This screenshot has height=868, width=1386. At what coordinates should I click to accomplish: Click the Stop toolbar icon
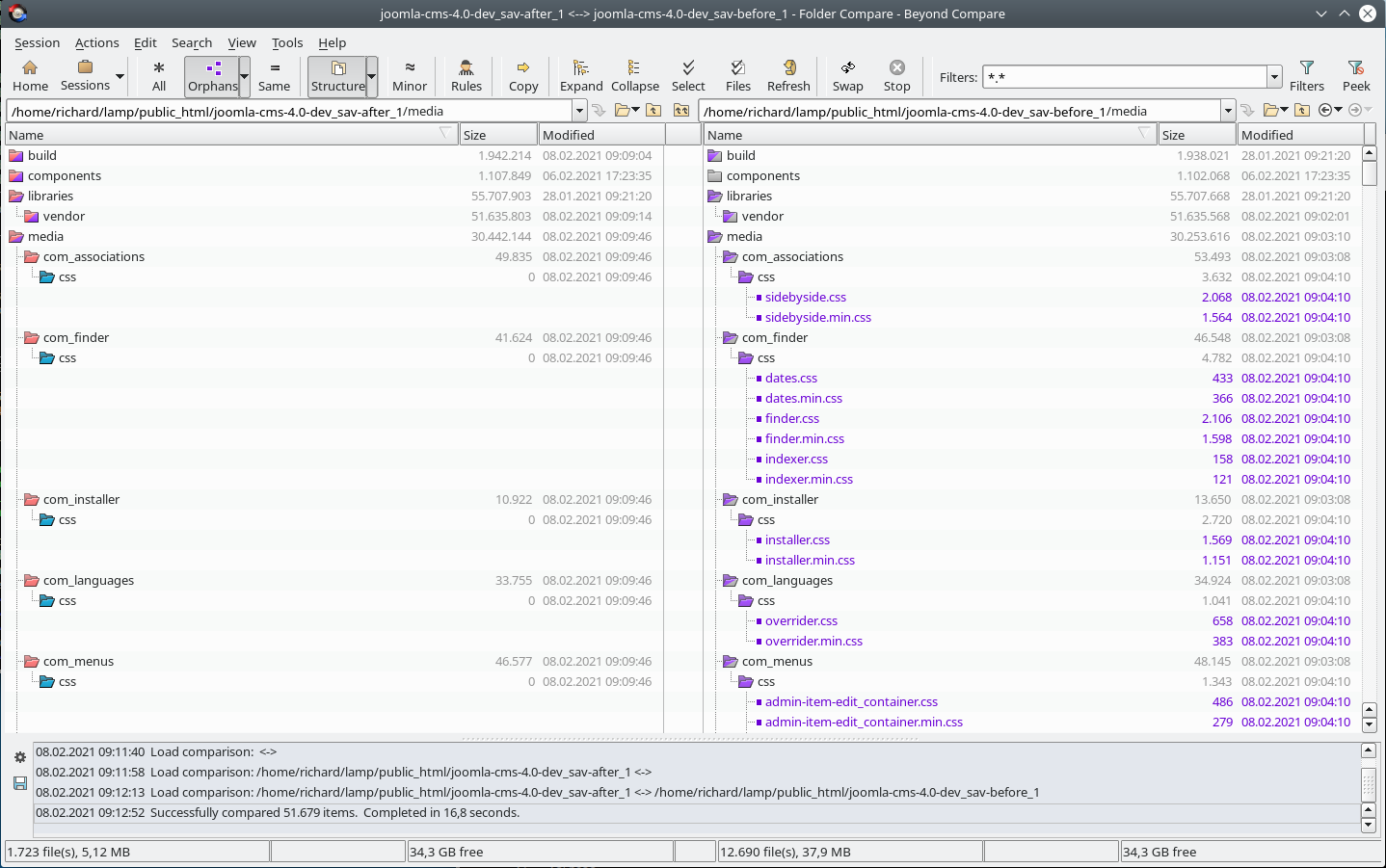point(897,76)
